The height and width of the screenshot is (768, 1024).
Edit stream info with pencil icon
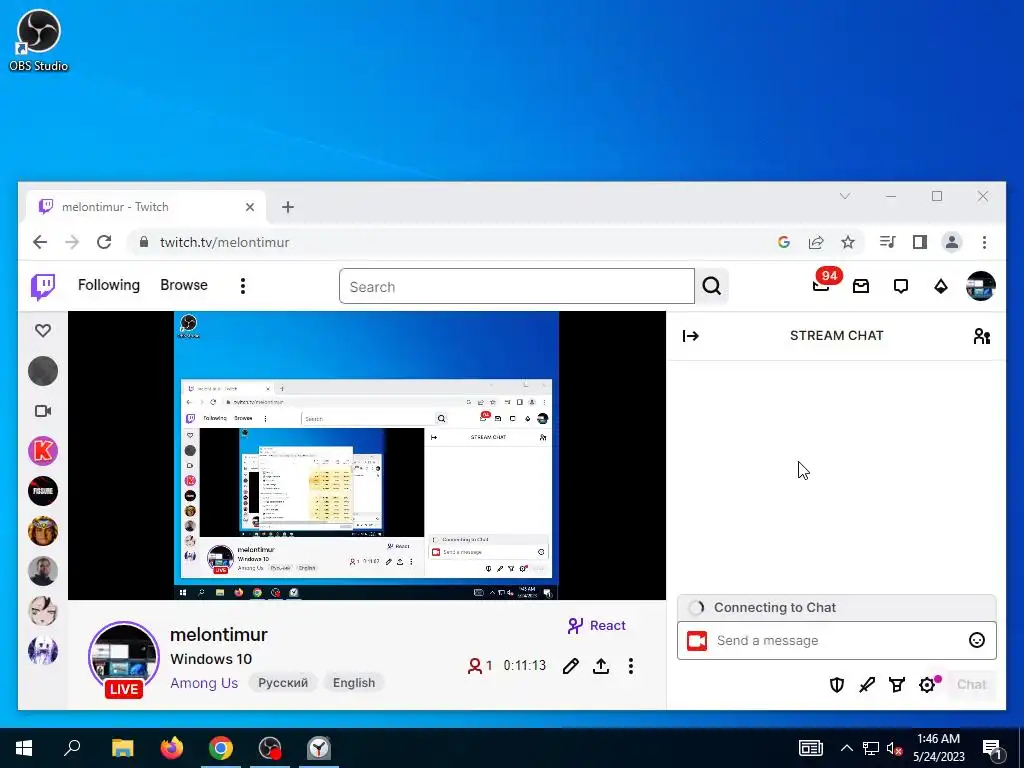[x=570, y=666]
